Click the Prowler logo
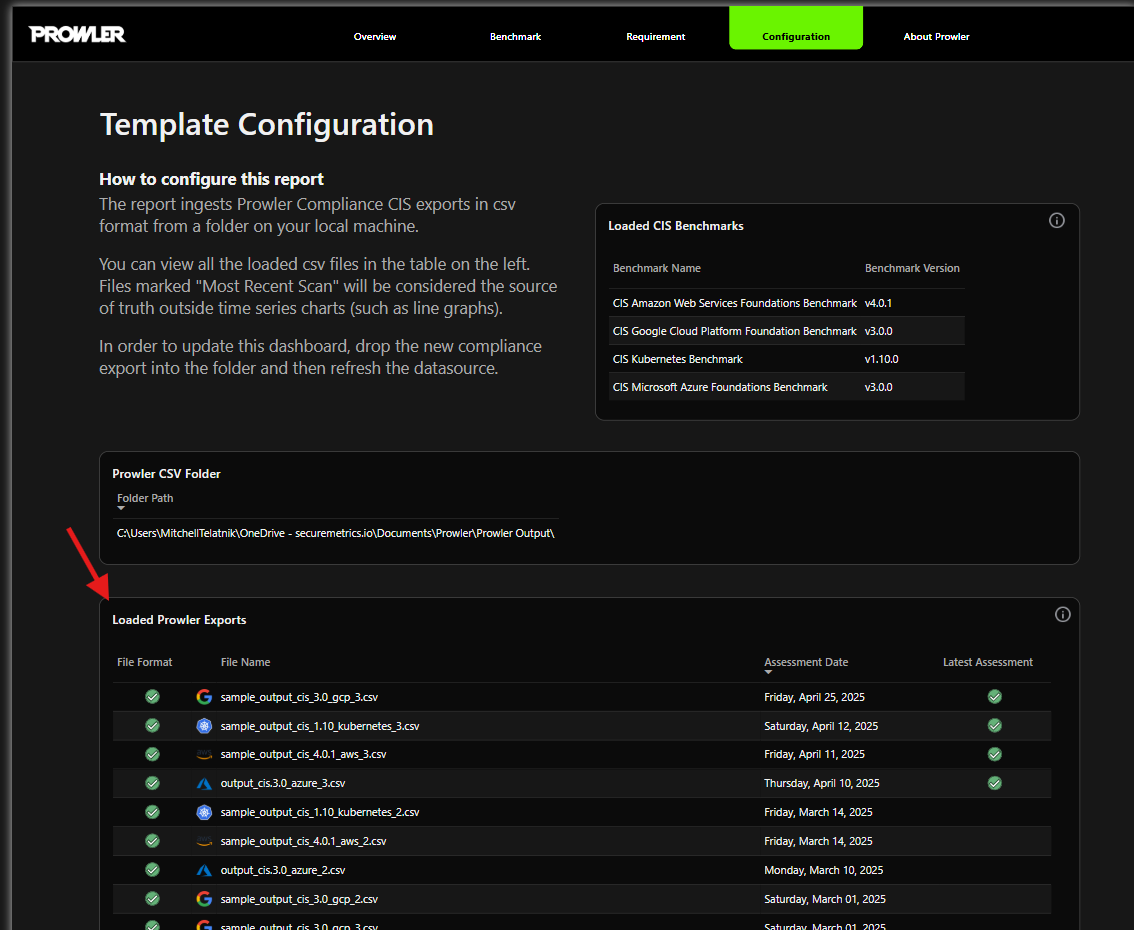Image resolution: width=1134 pixels, height=930 pixels. click(77, 34)
